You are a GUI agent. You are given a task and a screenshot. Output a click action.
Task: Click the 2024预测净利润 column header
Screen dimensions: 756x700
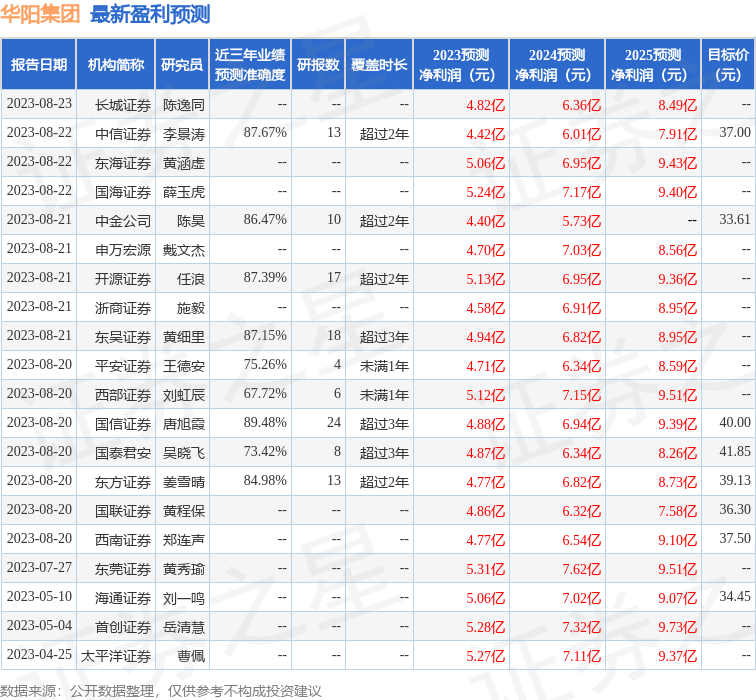coord(557,65)
